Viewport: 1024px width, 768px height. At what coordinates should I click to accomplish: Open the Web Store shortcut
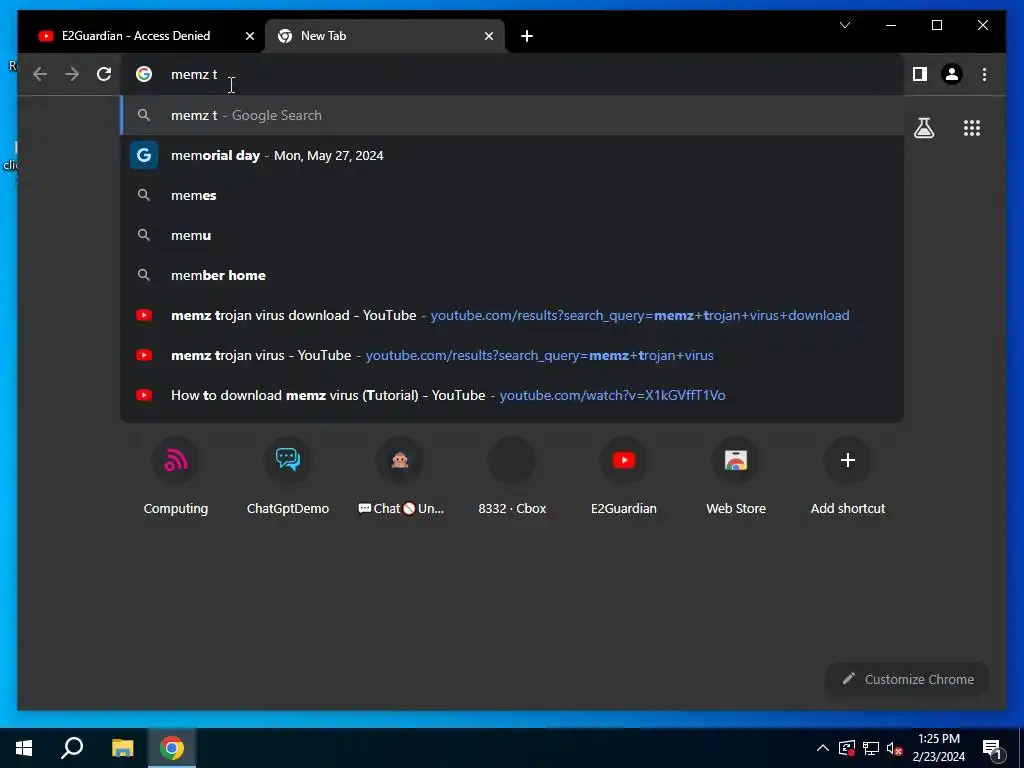736,477
